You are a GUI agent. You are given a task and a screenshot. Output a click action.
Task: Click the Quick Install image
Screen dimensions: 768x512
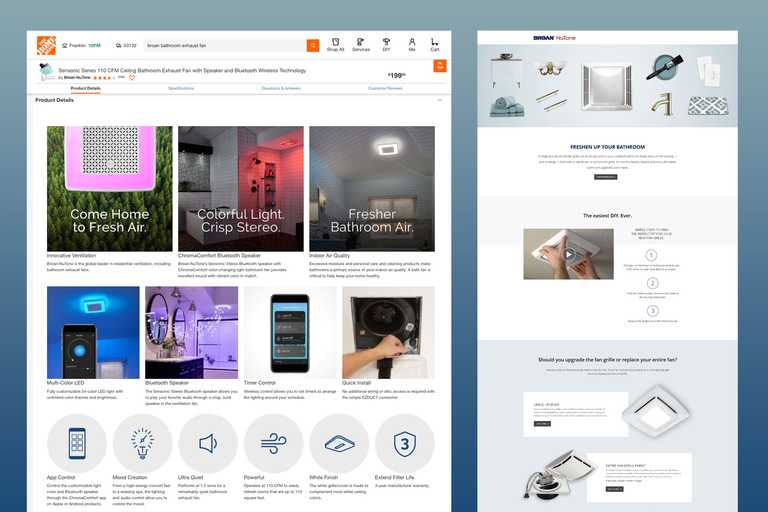tap(388, 332)
